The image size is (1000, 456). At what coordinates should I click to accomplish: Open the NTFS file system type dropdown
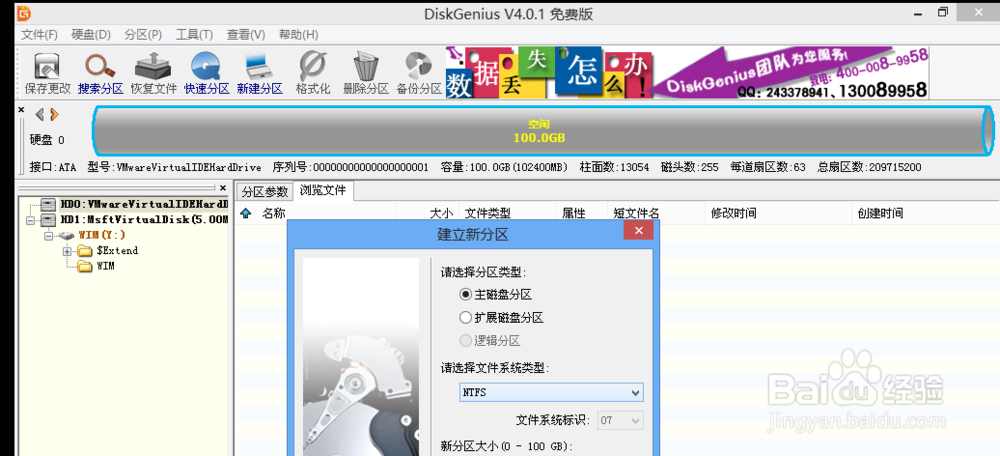click(551, 392)
